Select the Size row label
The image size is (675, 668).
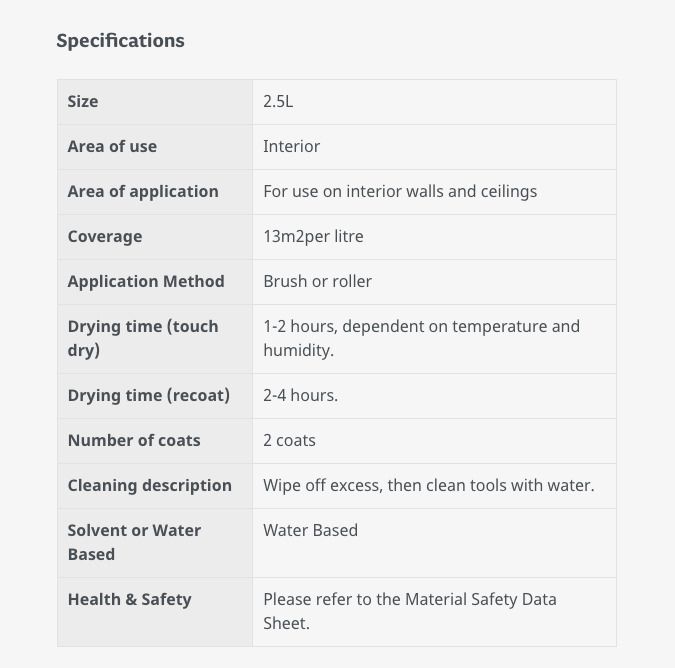coord(83,102)
